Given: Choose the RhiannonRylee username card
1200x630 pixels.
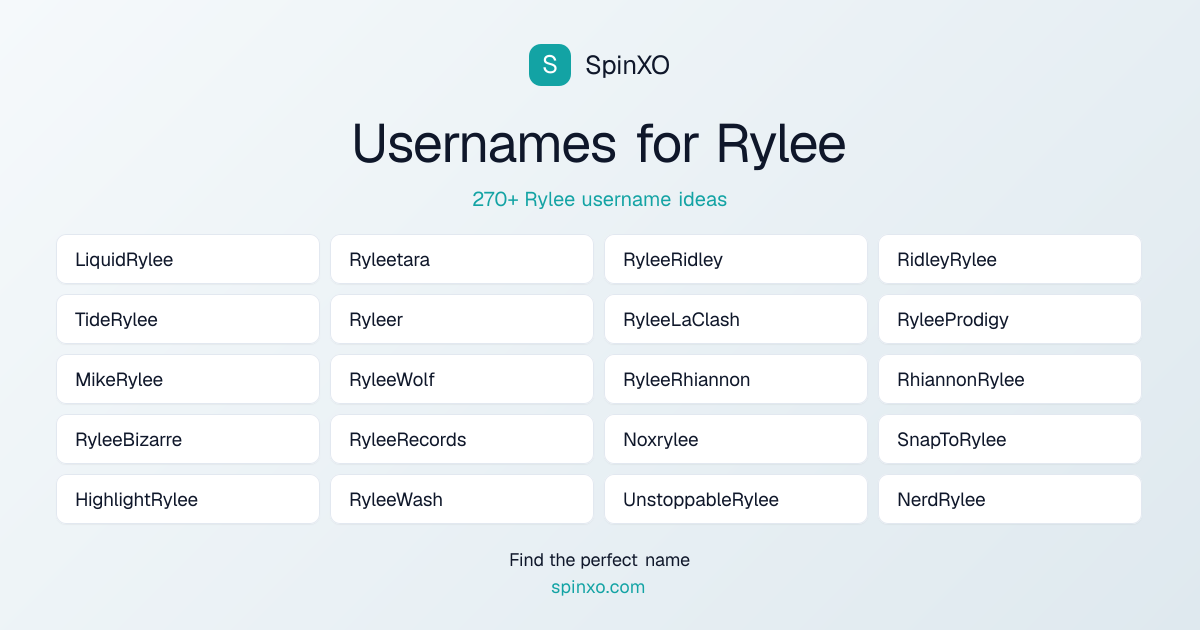Looking at the screenshot, I should point(1010,379).
